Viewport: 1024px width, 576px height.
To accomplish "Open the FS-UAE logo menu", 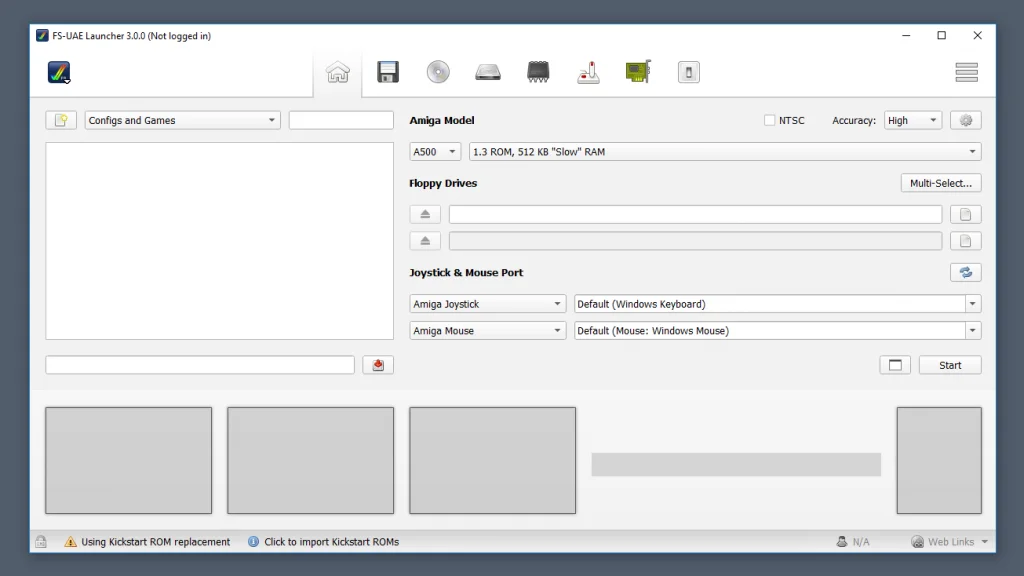I will tap(59, 72).
